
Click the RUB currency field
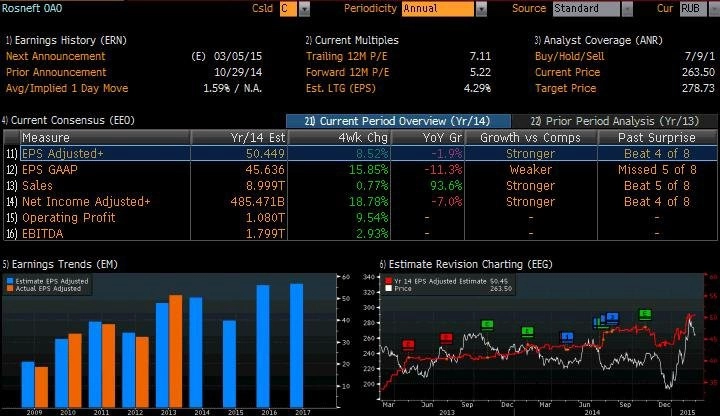693,9
